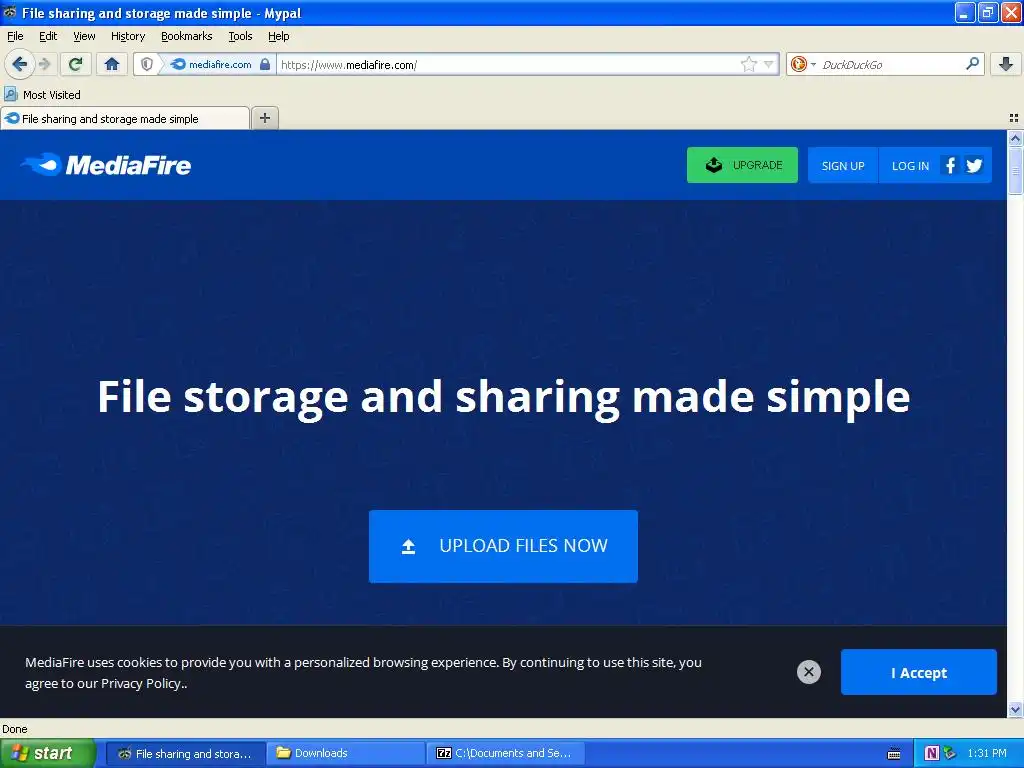Click the vertical scrollbar thumb
1024x768 pixels.
pos(1015,170)
